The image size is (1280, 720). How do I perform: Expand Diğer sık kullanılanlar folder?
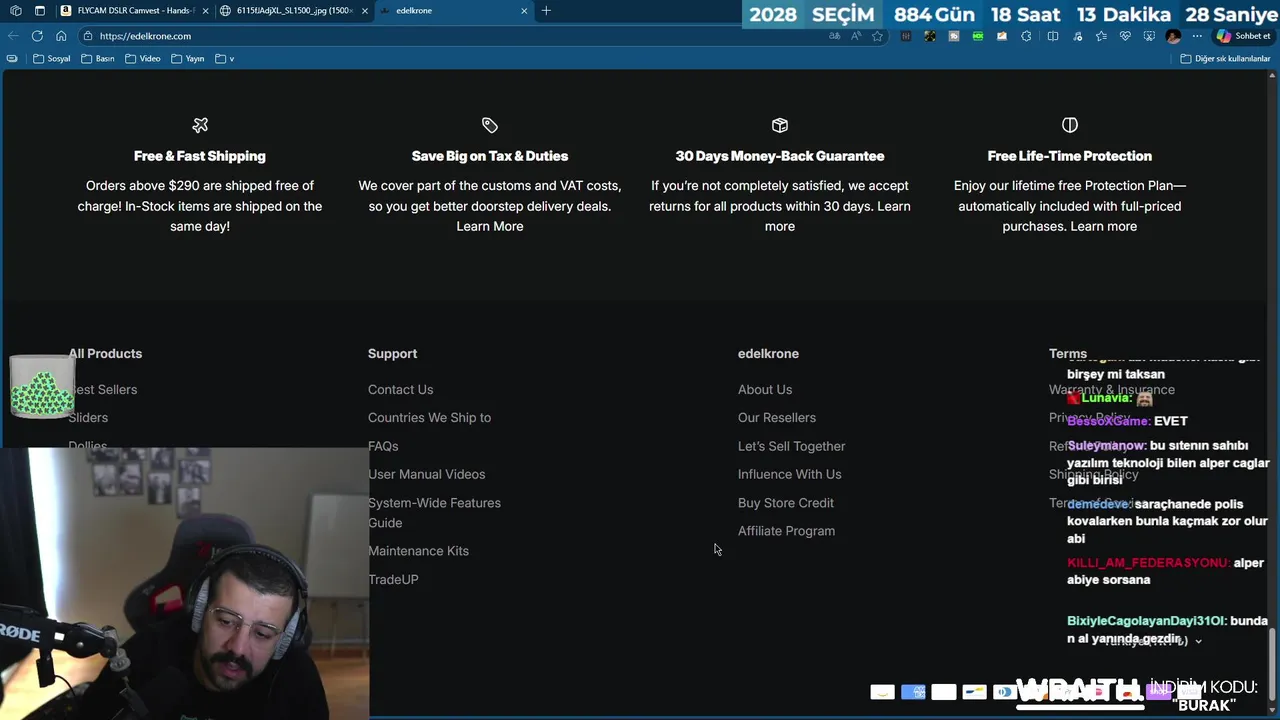[x=1225, y=59]
